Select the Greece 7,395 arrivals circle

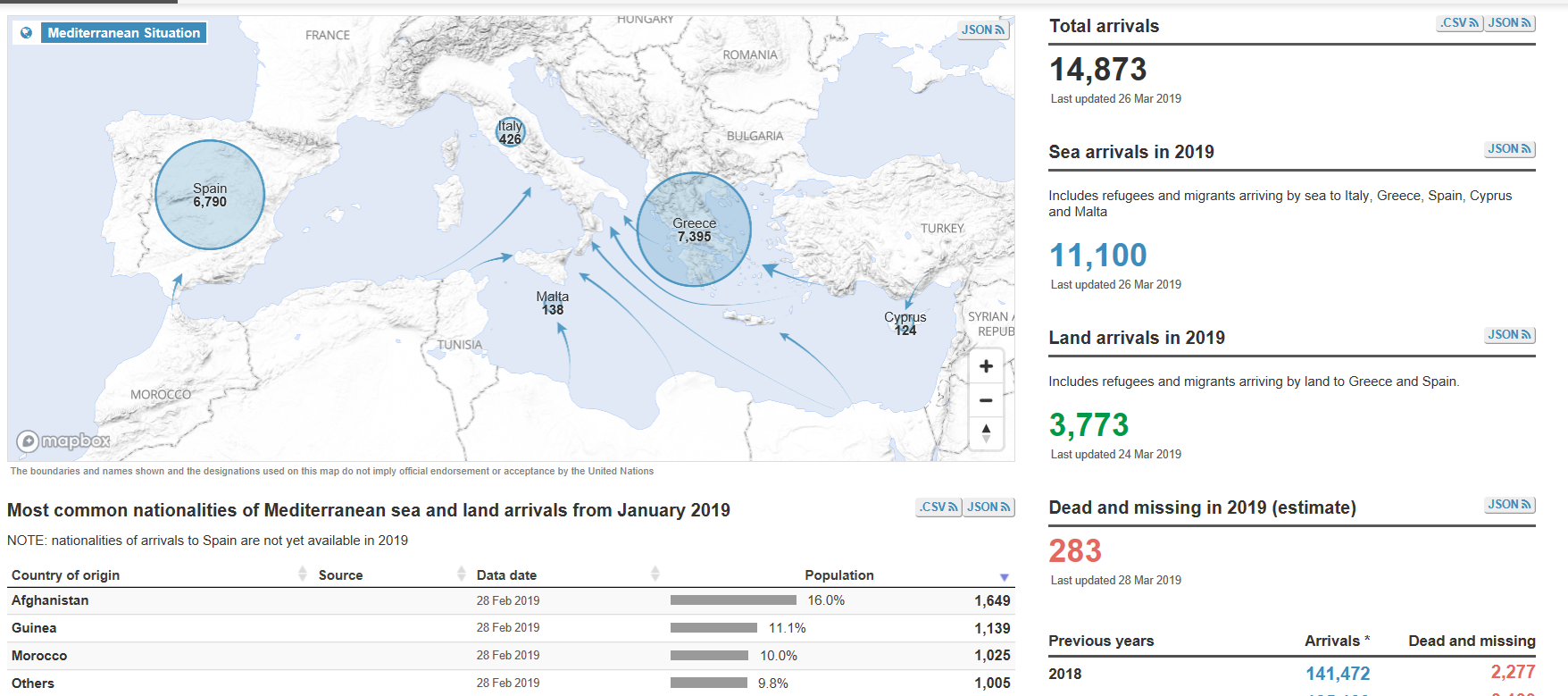[694, 230]
